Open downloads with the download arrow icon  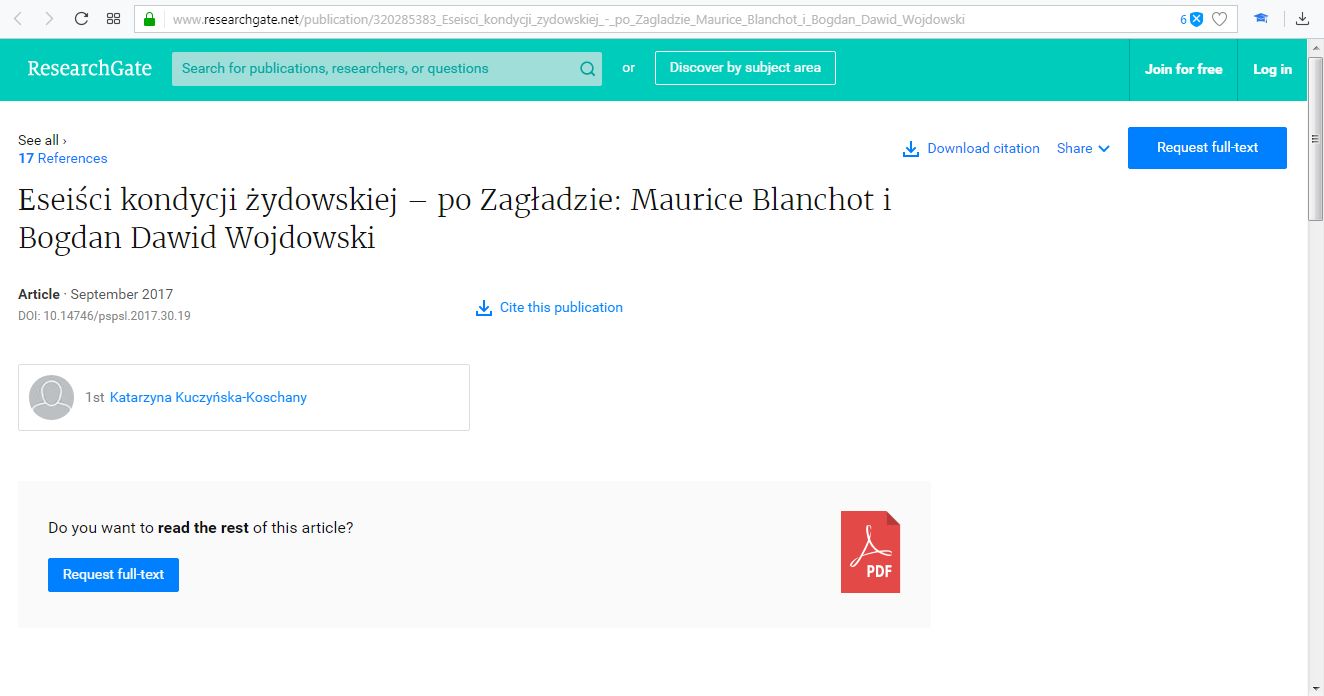coord(1304,18)
